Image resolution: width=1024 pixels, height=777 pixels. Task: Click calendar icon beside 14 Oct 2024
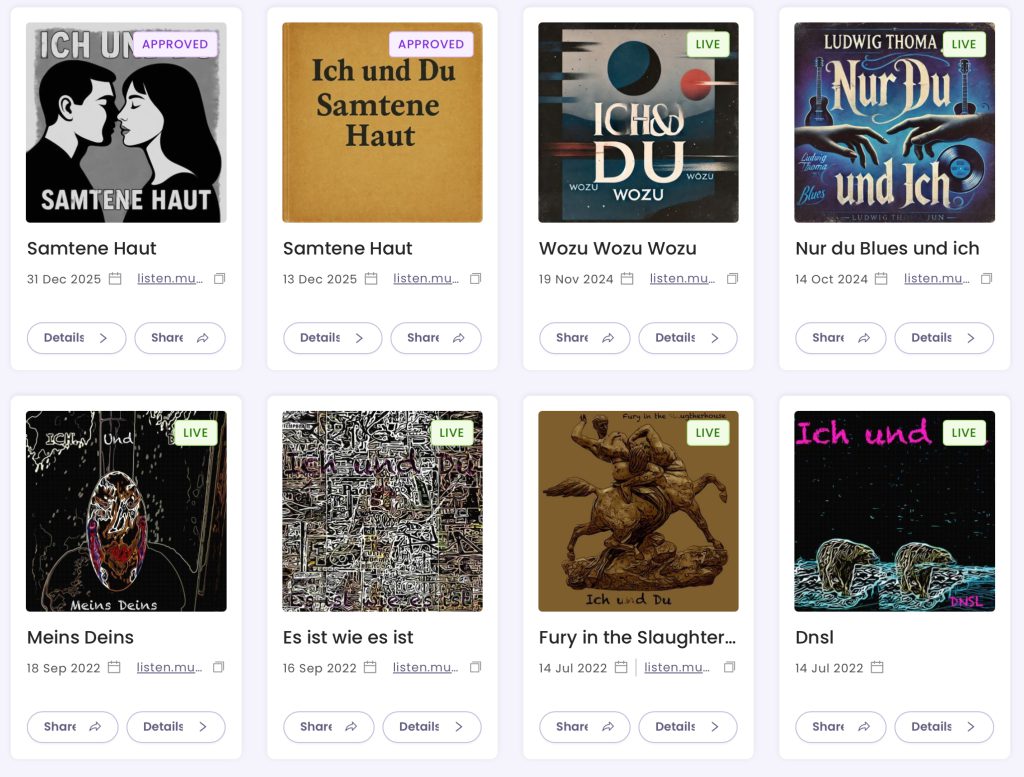tap(881, 279)
